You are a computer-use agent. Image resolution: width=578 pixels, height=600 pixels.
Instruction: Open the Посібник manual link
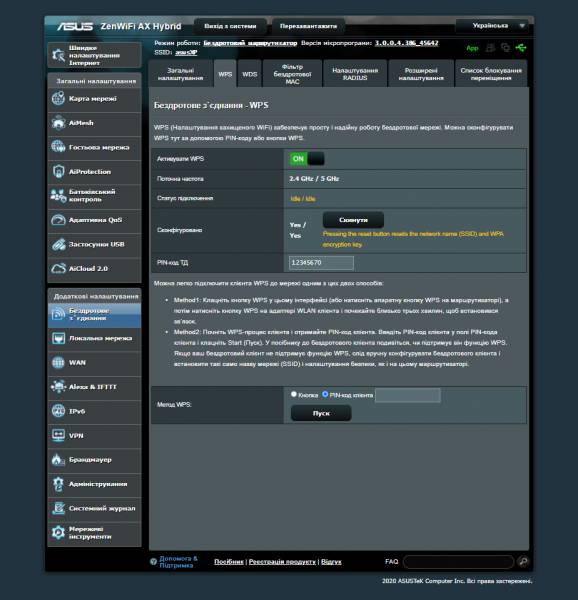tap(229, 561)
